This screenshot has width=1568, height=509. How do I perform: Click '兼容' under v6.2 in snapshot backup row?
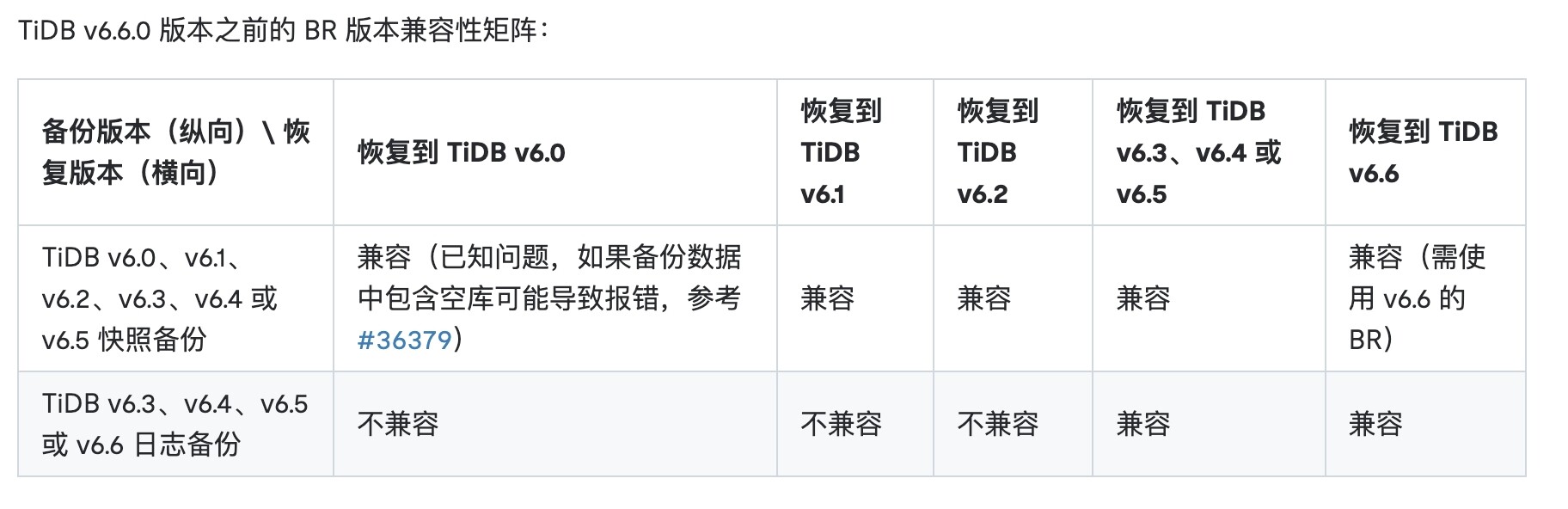(983, 298)
